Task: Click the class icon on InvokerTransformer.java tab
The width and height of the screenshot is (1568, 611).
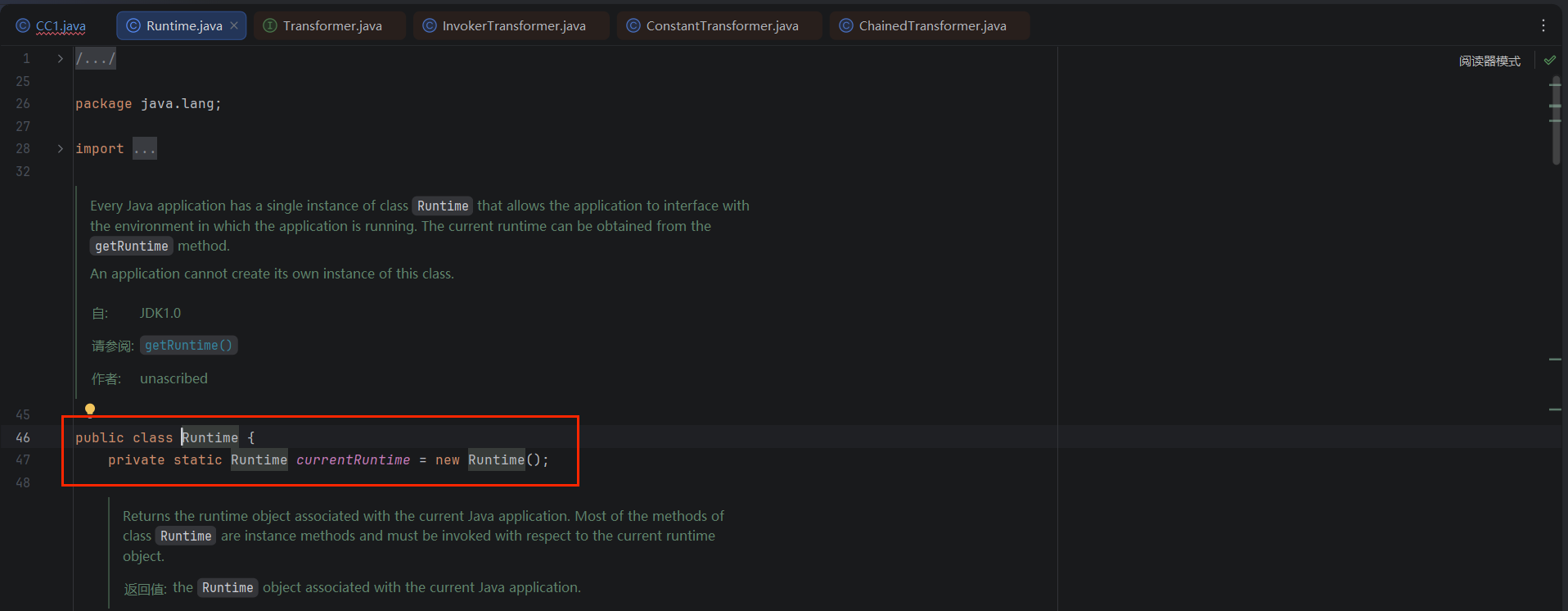Action: click(x=430, y=26)
